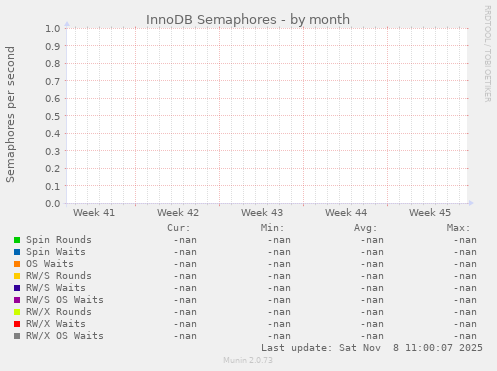This screenshot has height=371, width=497.
Task: Click the orange OS Waits color swatch
Action: (17, 264)
